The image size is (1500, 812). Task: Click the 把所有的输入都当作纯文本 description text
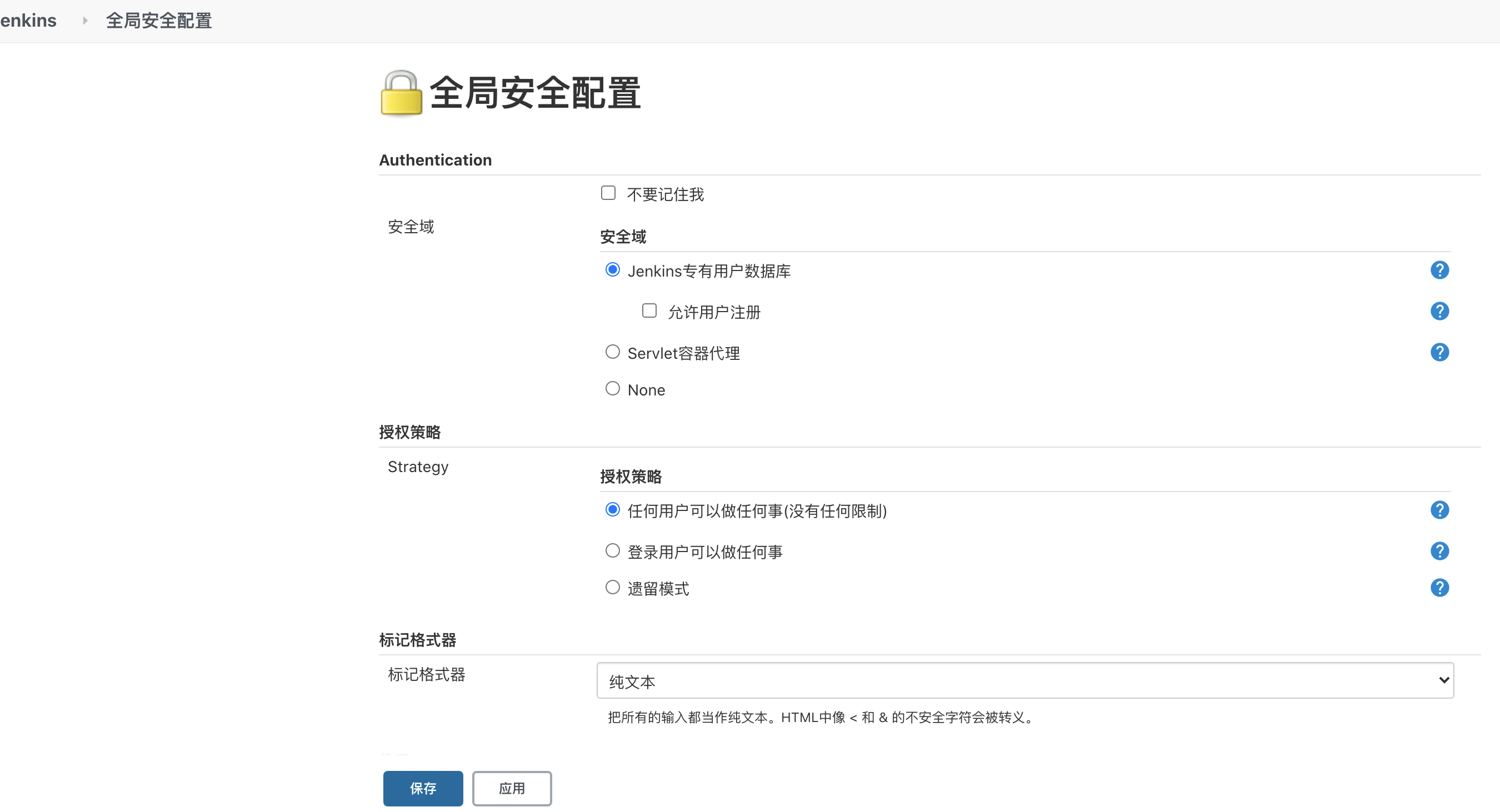coord(821,718)
